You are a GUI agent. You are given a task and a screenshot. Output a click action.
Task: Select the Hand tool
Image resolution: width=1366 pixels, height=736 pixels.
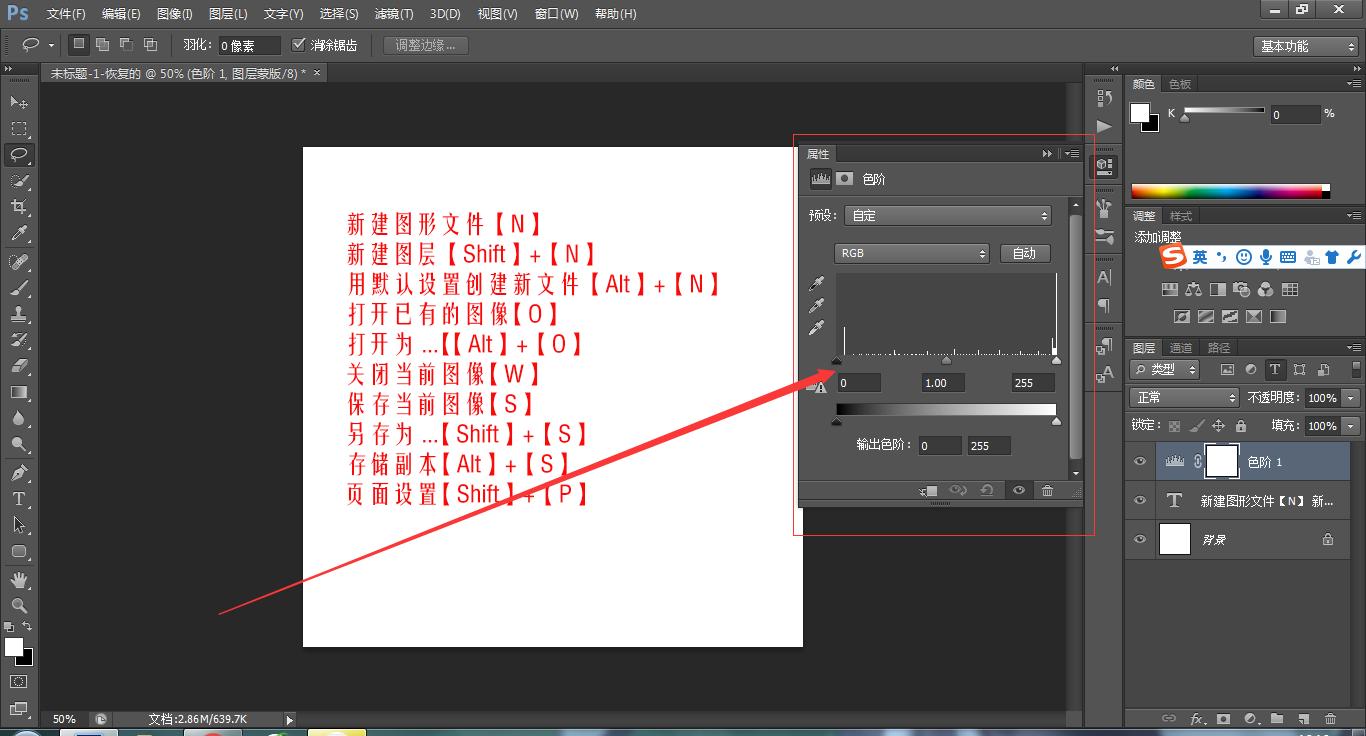point(19,579)
